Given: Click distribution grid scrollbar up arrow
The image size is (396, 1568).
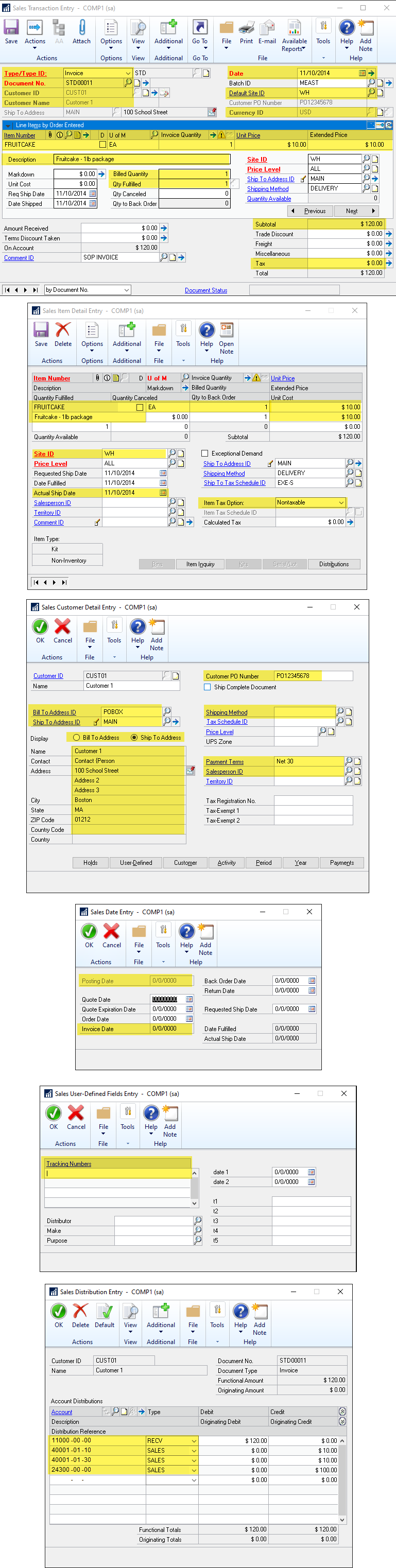Looking at the screenshot, I should (342, 1441).
